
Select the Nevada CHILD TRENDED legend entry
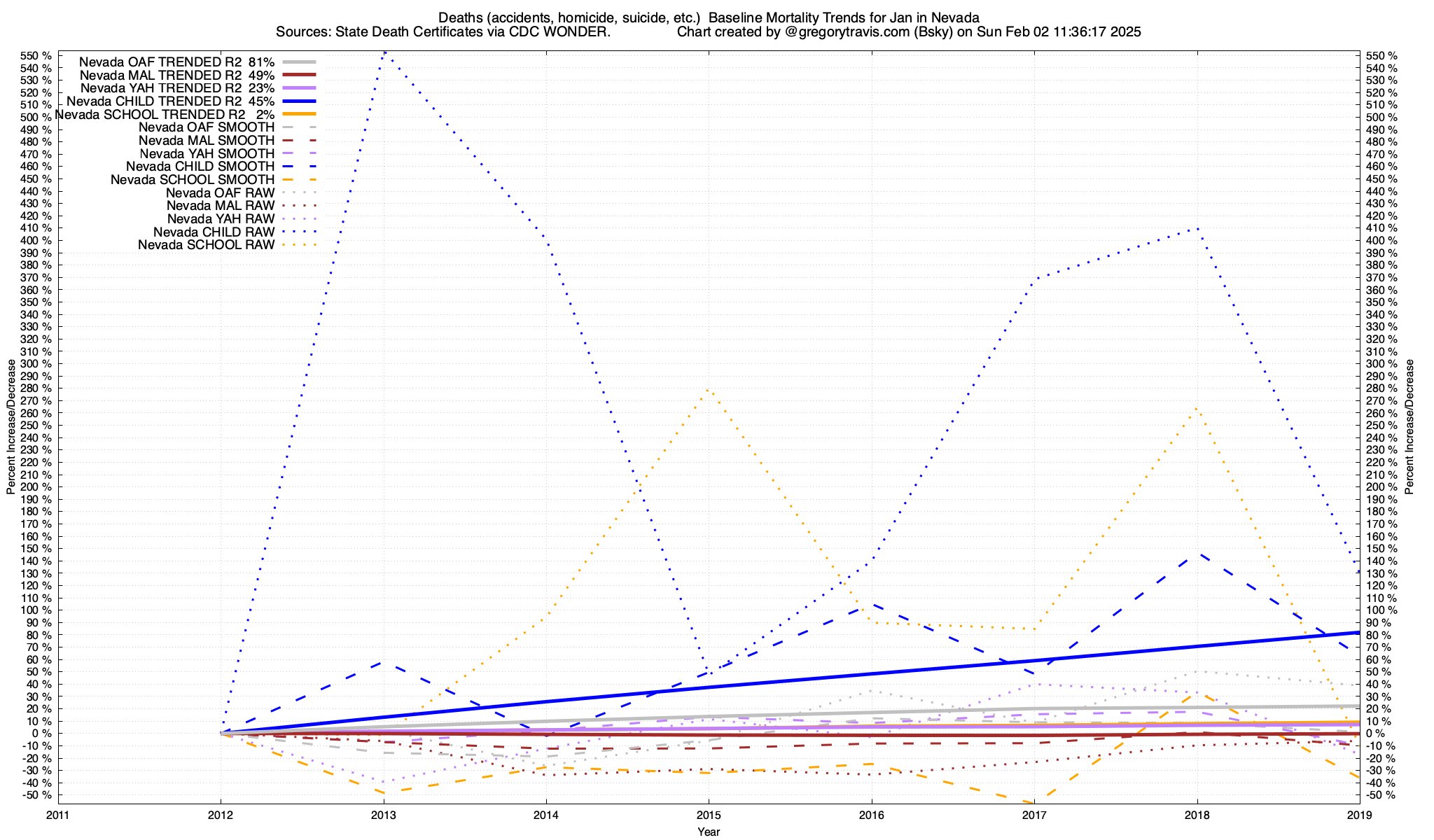coord(171,101)
